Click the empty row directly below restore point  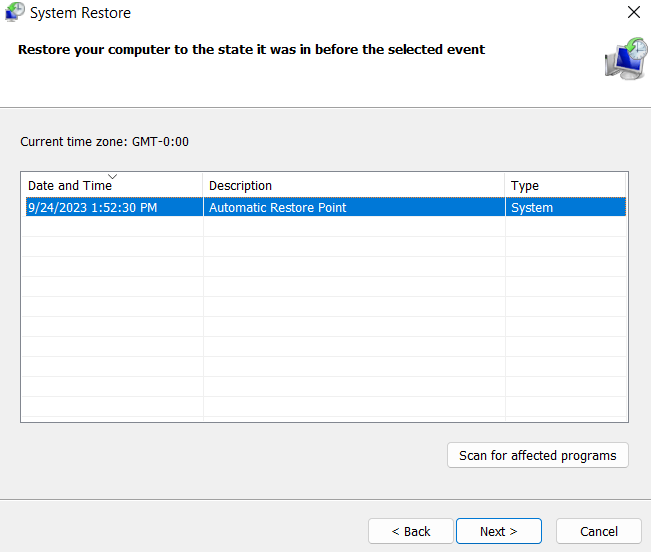click(x=300, y=228)
